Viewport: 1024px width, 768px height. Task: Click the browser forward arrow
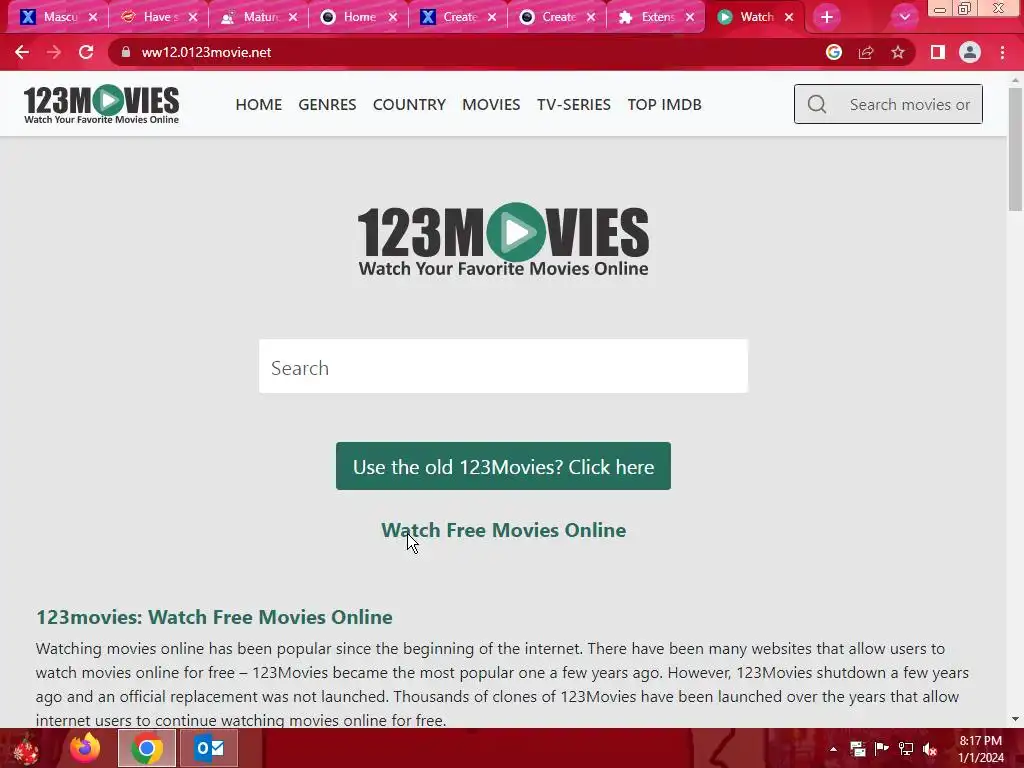[54, 52]
